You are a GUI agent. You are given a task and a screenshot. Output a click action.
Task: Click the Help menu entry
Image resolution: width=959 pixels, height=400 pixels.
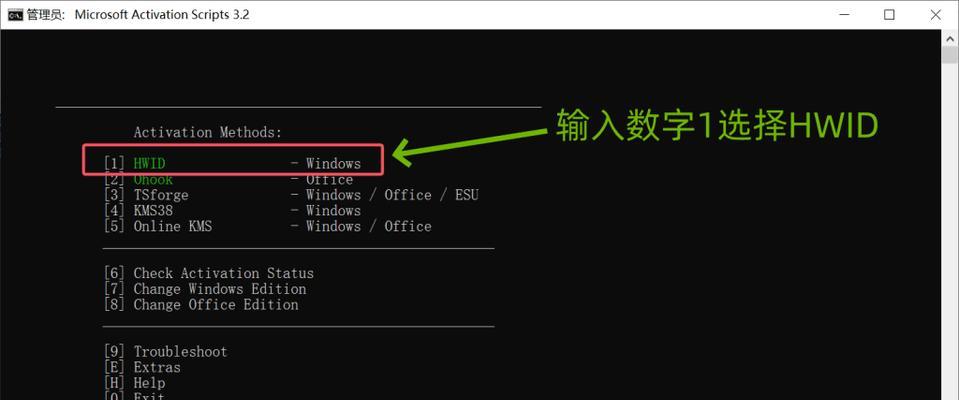tap(134, 383)
